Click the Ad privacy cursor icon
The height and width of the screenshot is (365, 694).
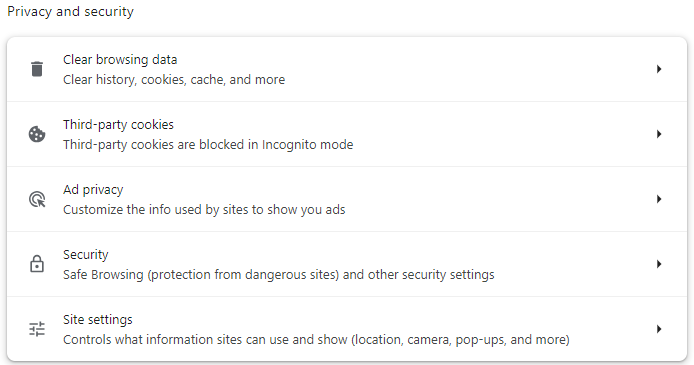(37, 199)
